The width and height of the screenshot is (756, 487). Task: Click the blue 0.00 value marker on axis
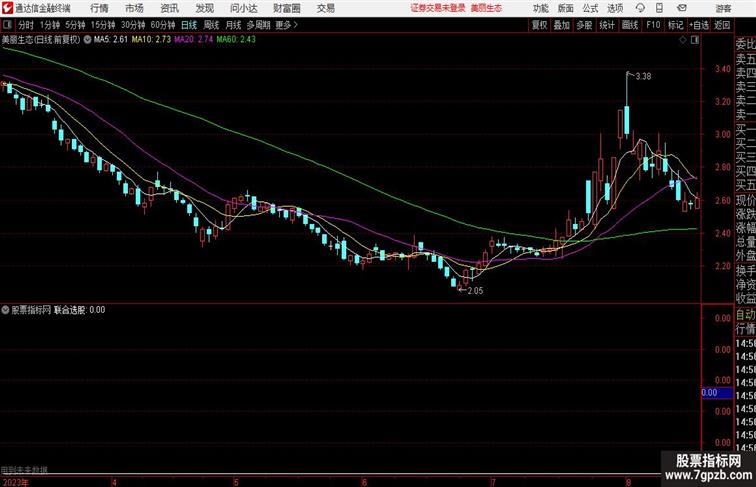[716, 393]
